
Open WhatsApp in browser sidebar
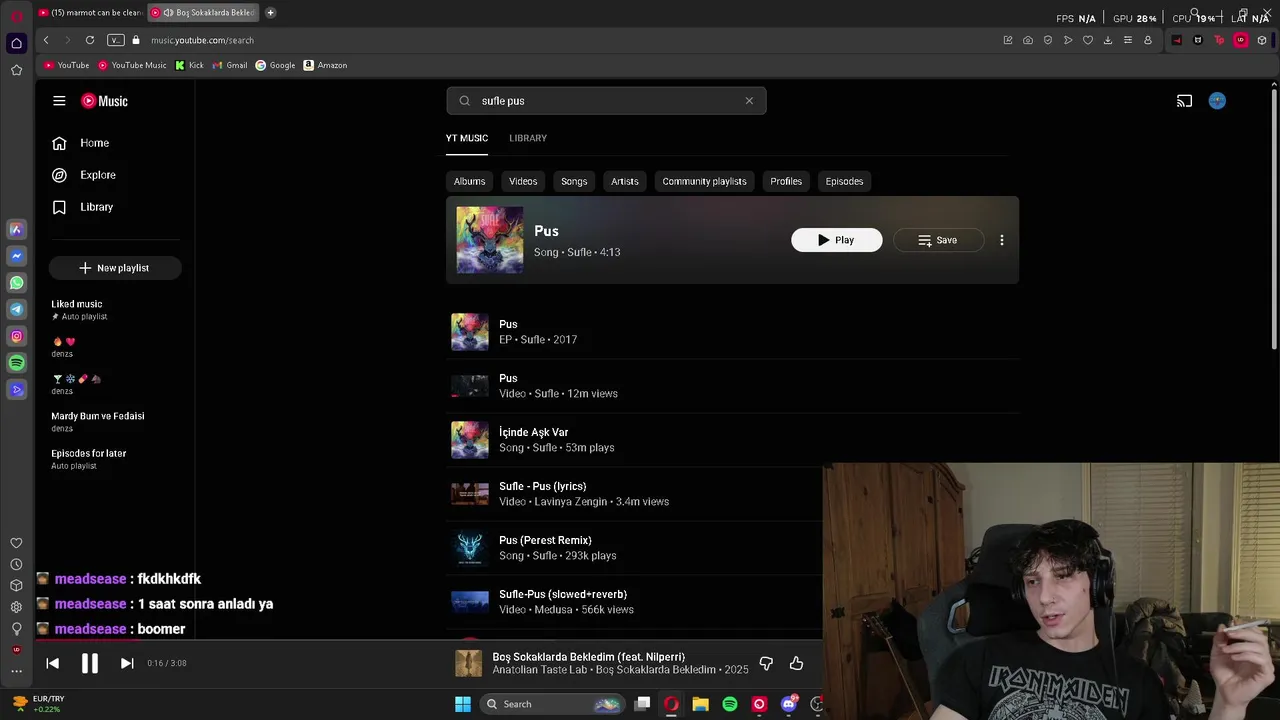[16, 283]
